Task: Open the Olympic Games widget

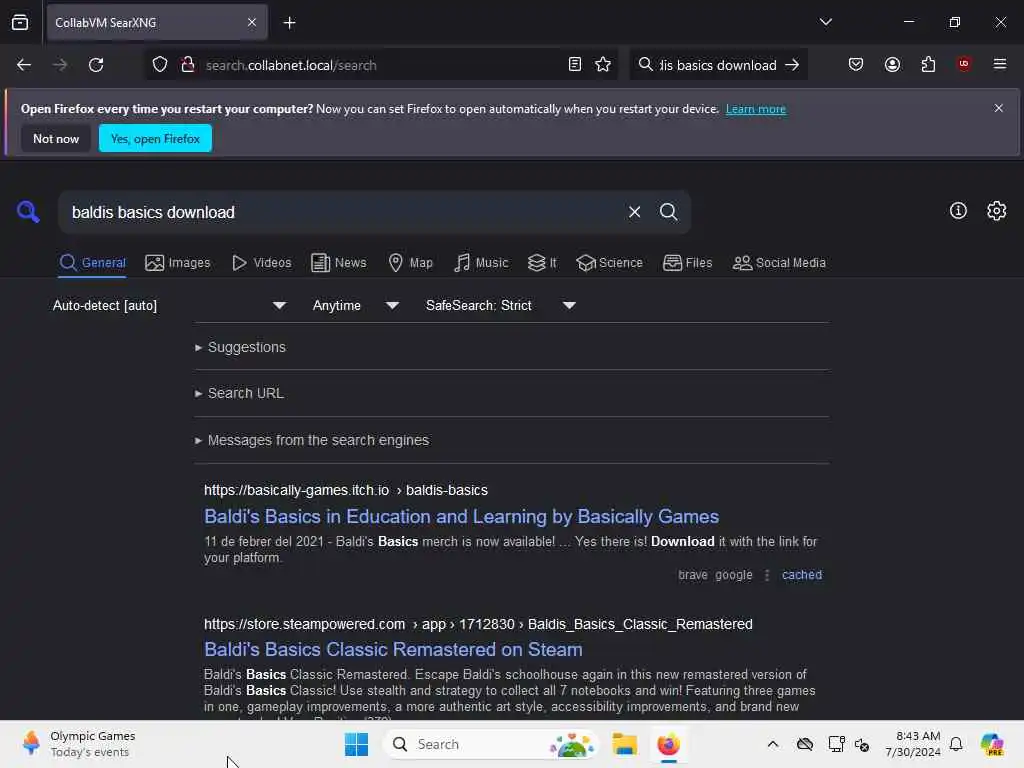Action: tap(78, 744)
